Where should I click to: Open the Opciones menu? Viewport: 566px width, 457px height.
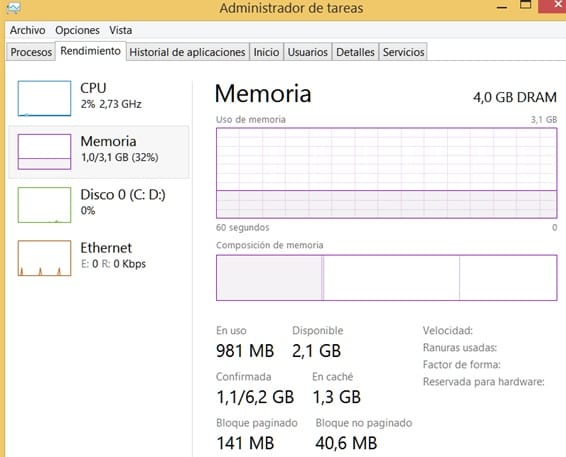click(x=77, y=30)
